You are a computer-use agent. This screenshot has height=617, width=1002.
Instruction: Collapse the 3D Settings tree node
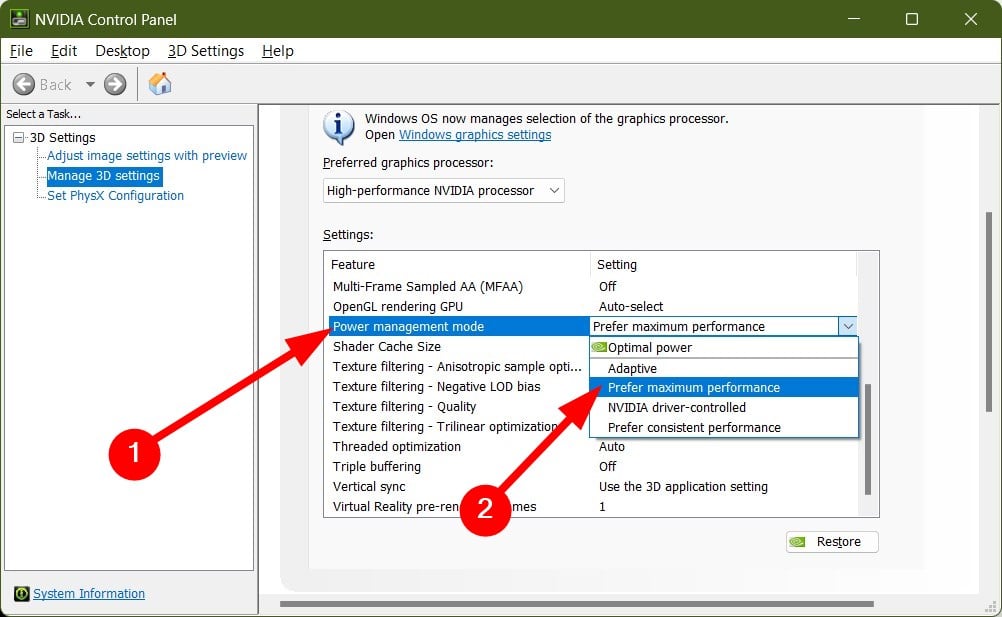(19, 137)
